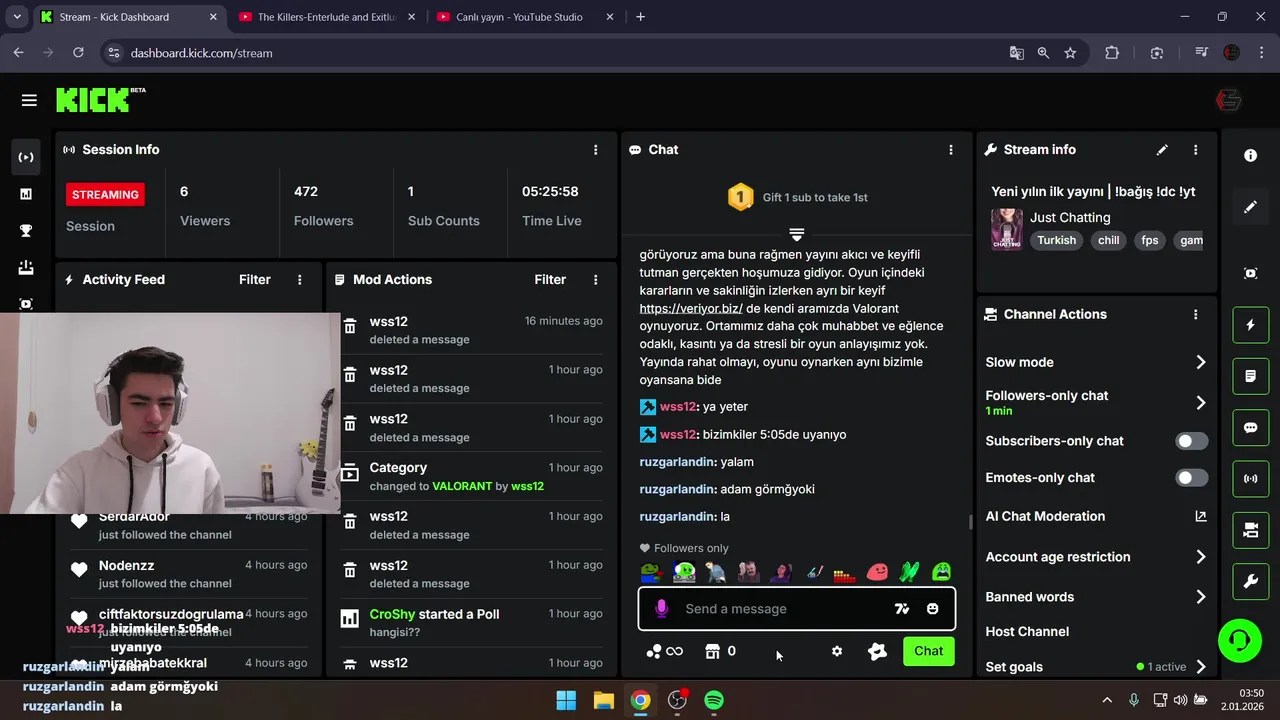The width and height of the screenshot is (1280, 720).
Task: Open Mod Actions Filter dropdown
Action: click(x=550, y=280)
